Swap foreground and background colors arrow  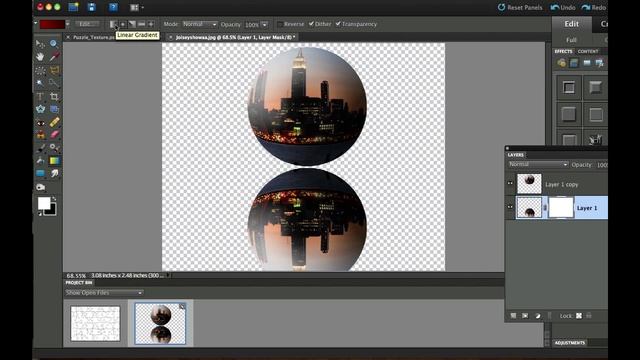coord(54,199)
